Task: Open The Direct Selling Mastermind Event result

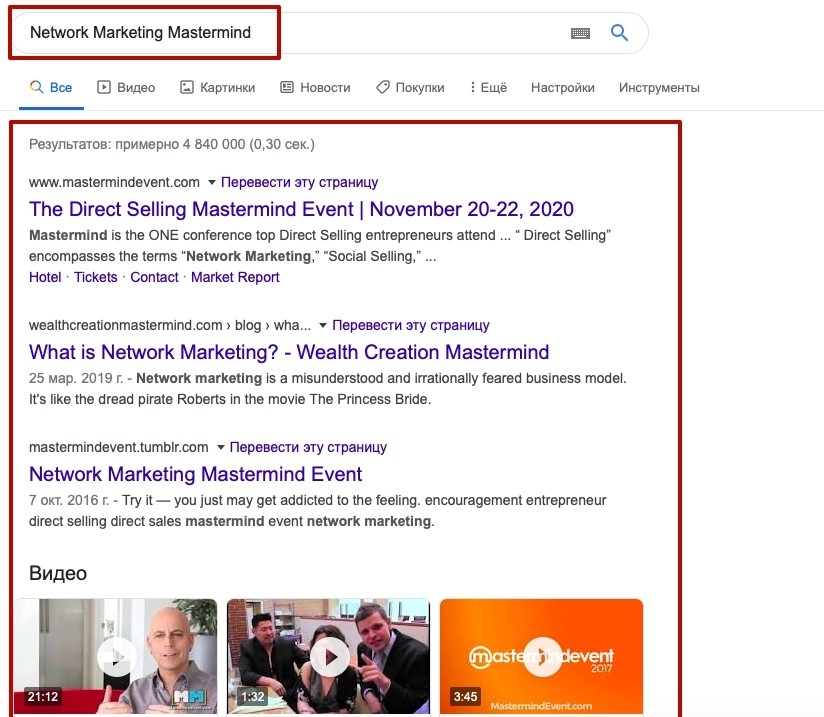Action: coord(301,209)
